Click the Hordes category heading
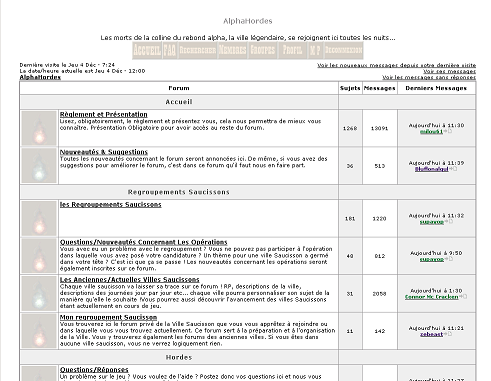Screen dimensions: 491x381 [x=179, y=357]
